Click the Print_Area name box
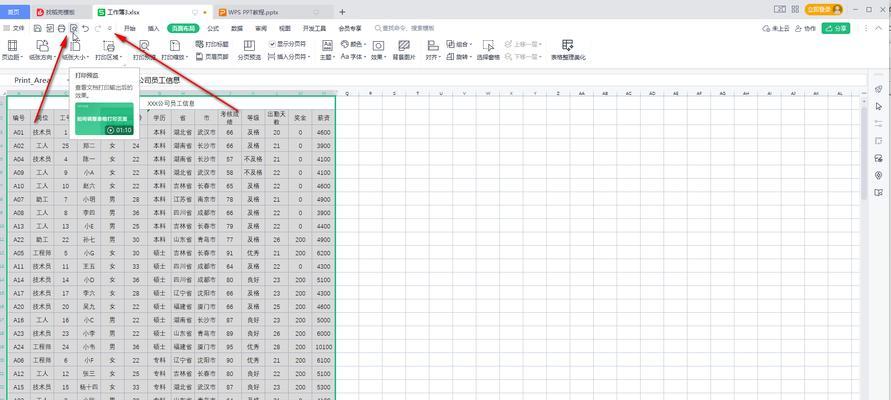Screen dimensions: 891x400 click(34, 80)
